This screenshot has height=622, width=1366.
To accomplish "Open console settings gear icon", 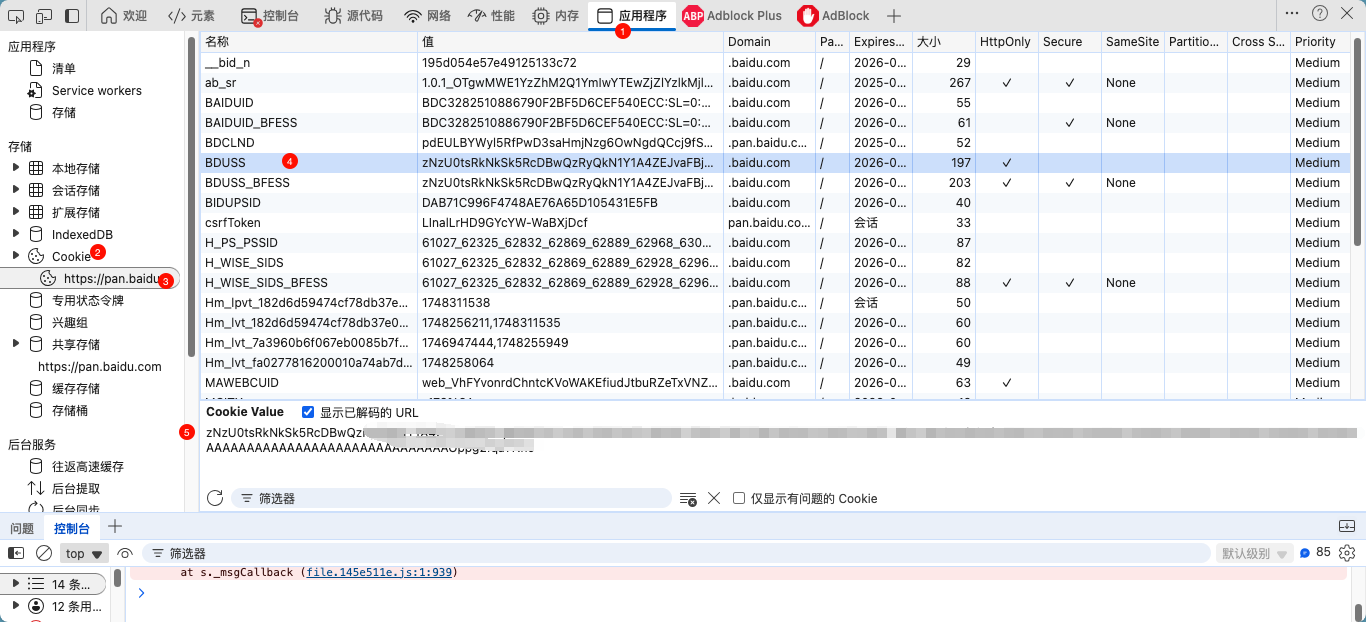I will coord(1347,553).
